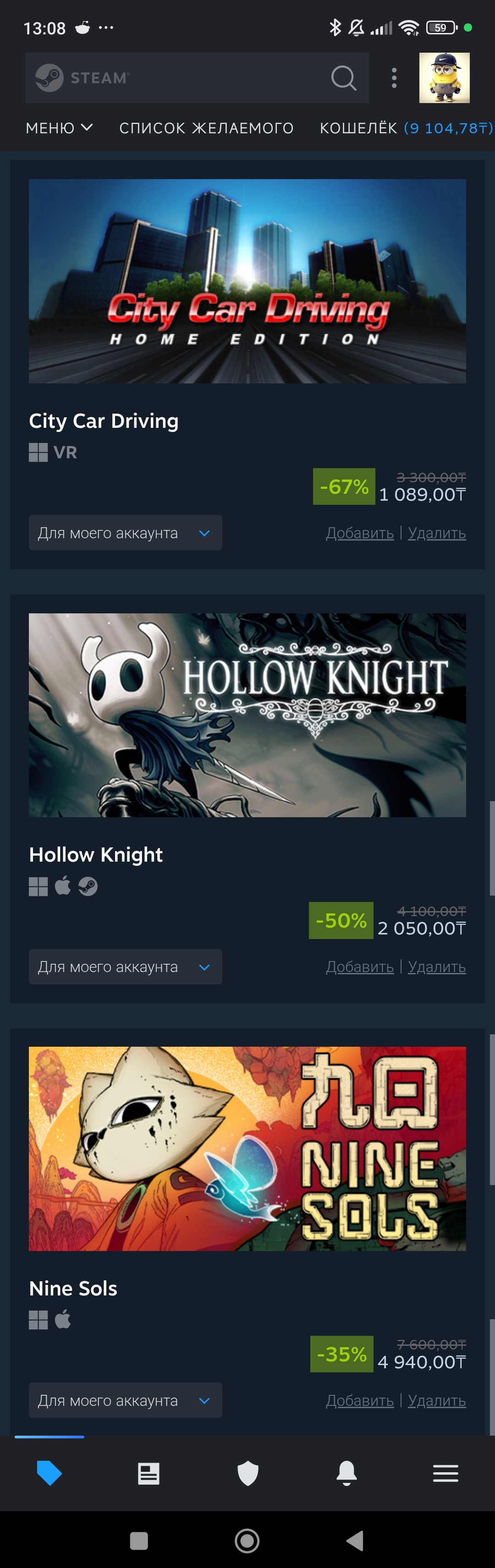Open the store tag tab
Screen dimensions: 495x1568
pyautogui.click(x=49, y=1473)
